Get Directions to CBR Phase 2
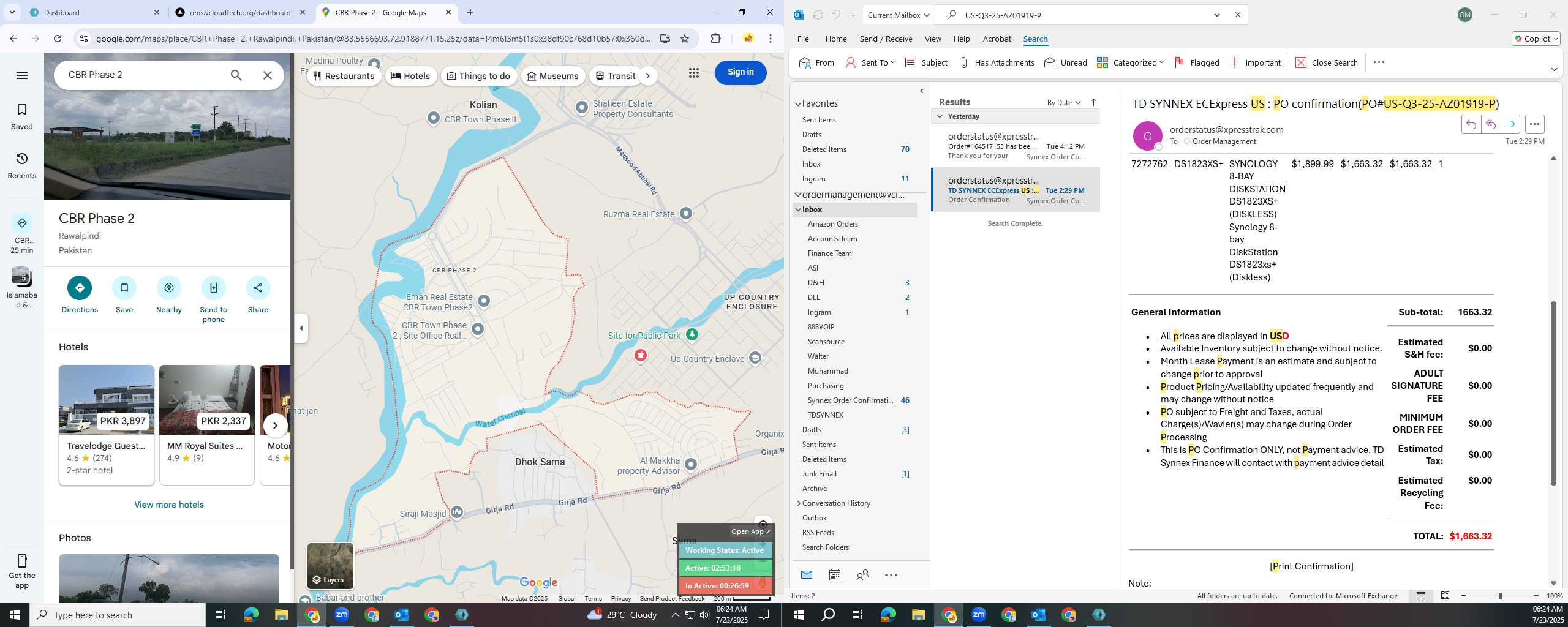Viewport: 1568px width, 627px height. [x=80, y=295]
